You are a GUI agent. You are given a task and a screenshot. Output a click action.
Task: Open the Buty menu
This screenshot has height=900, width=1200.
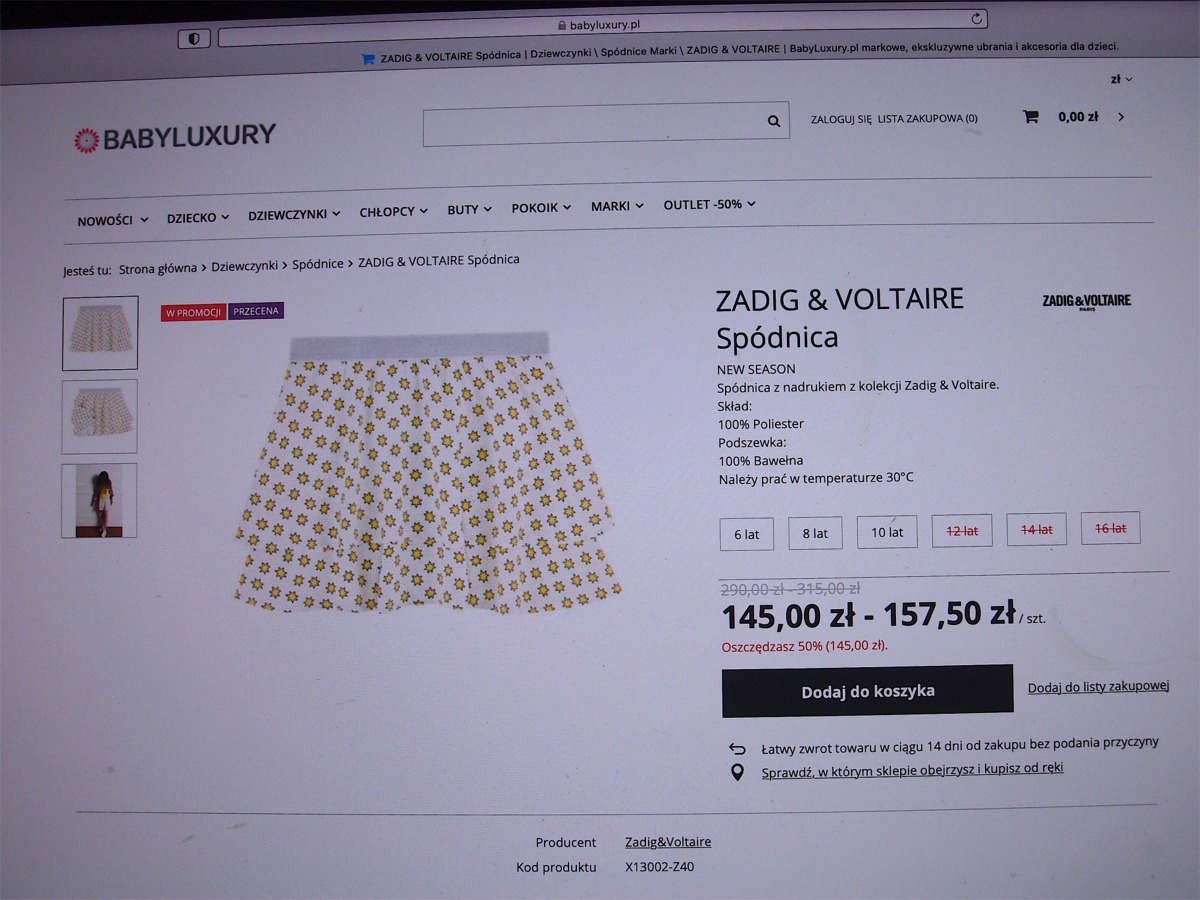469,209
